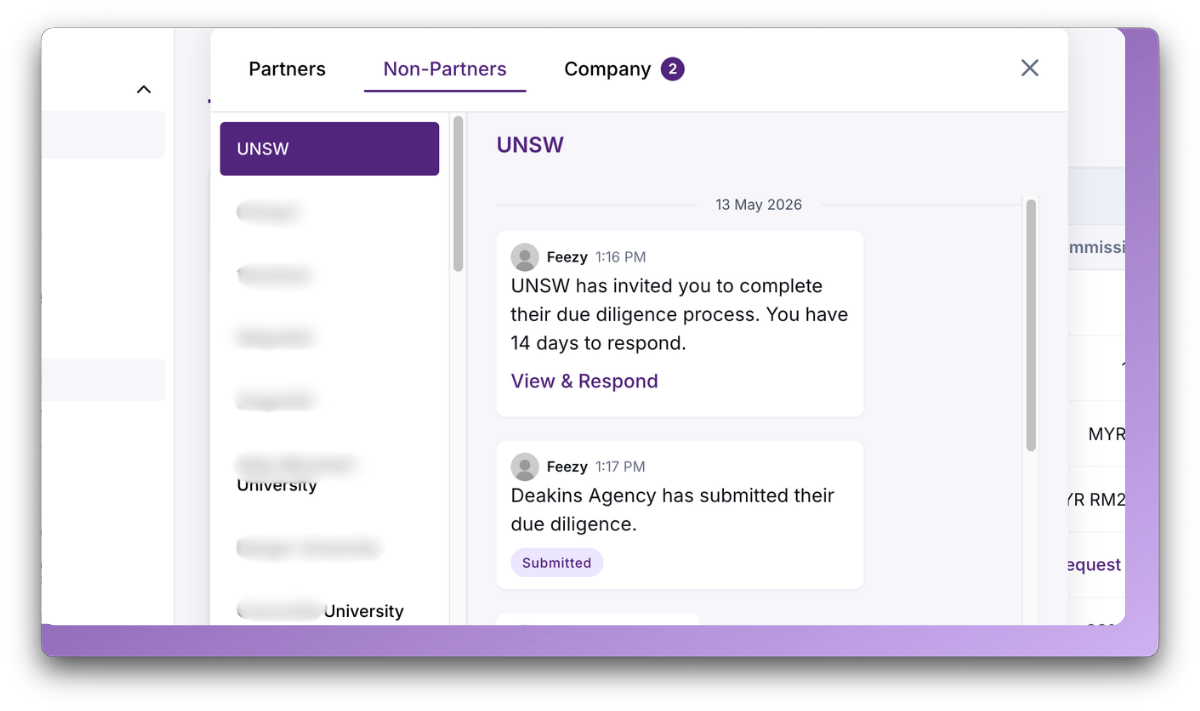This screenshot has width=1200, height=711.
Task: Select UNSW in the organisations list
Action: pyautogui.click(x=329, y=149)
